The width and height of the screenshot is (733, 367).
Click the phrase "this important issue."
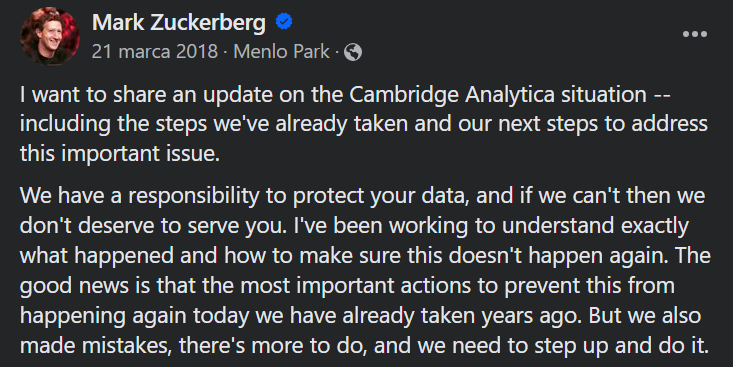120,153
